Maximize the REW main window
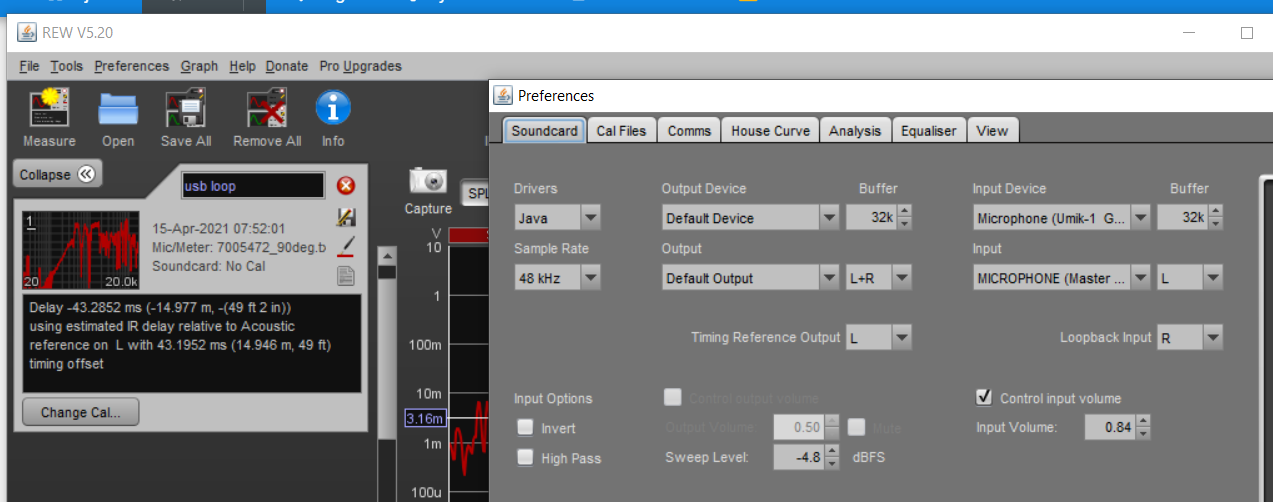 pos(1246,32)
